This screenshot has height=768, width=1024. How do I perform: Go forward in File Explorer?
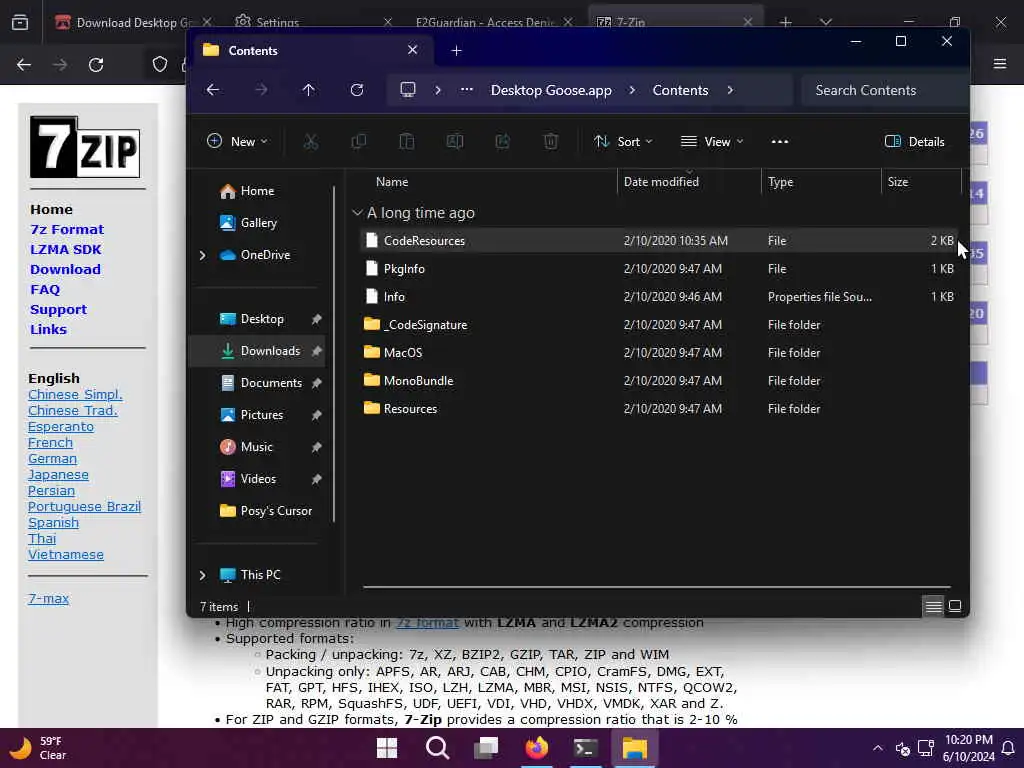[261, 90]
